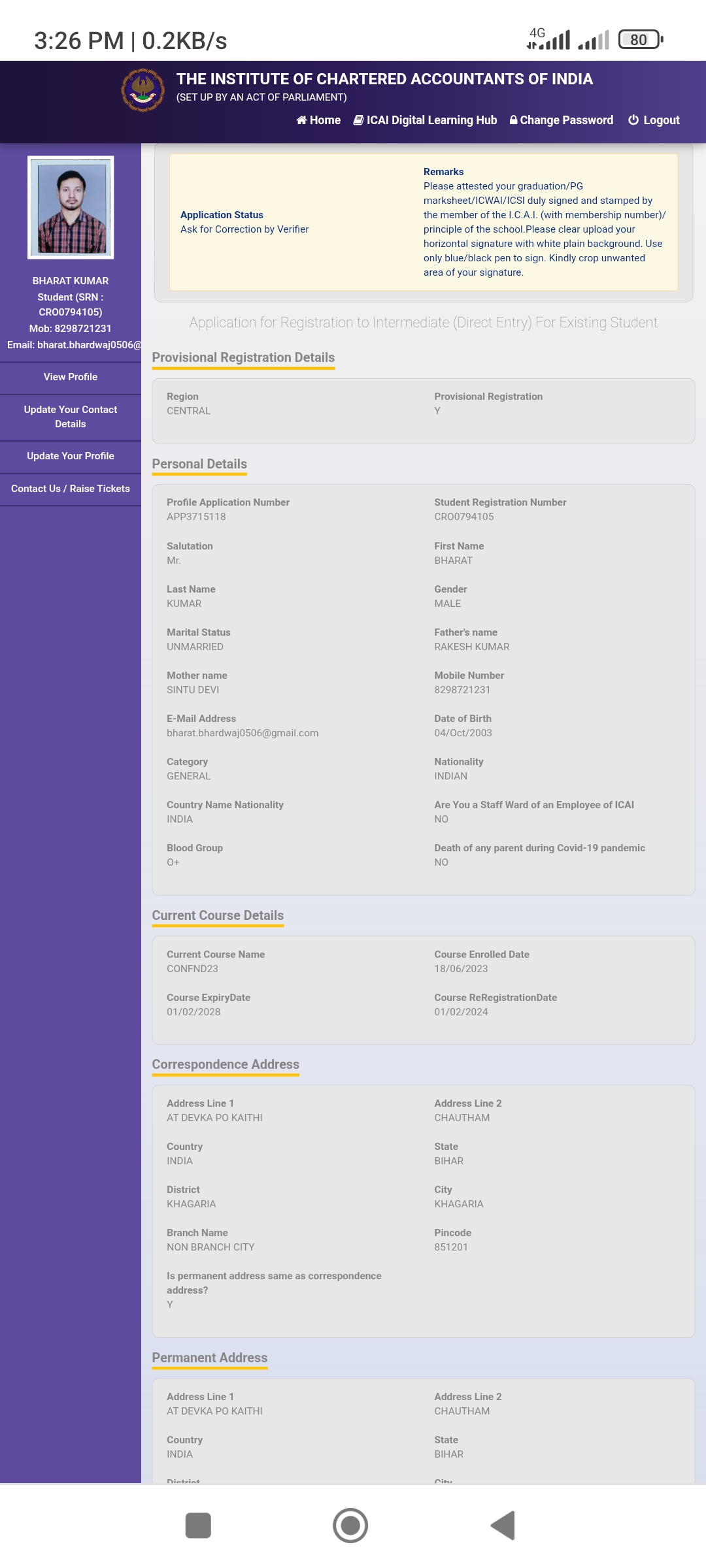
Task: Click the Change Password link
Action: (x=566, y=120)
